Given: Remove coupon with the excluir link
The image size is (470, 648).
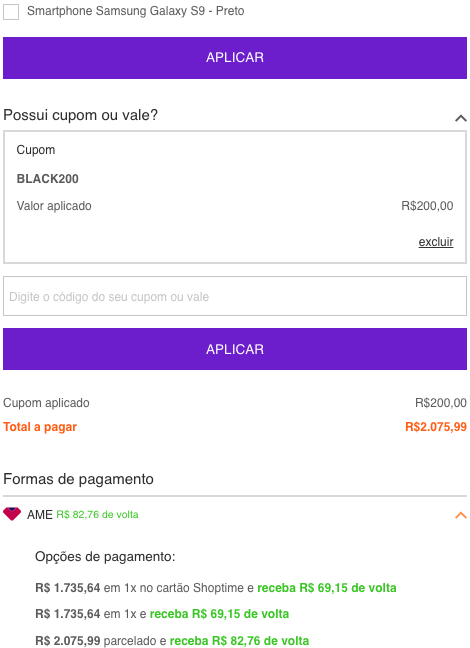Looking at the screenshot, I should tap(436, 242).
